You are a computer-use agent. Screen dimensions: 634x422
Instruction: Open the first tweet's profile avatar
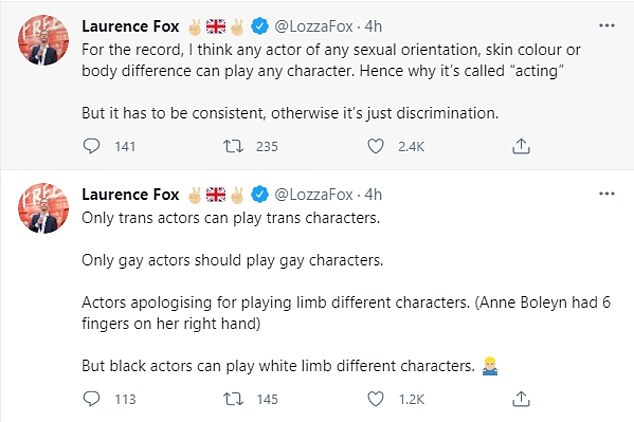click(41, 41)
